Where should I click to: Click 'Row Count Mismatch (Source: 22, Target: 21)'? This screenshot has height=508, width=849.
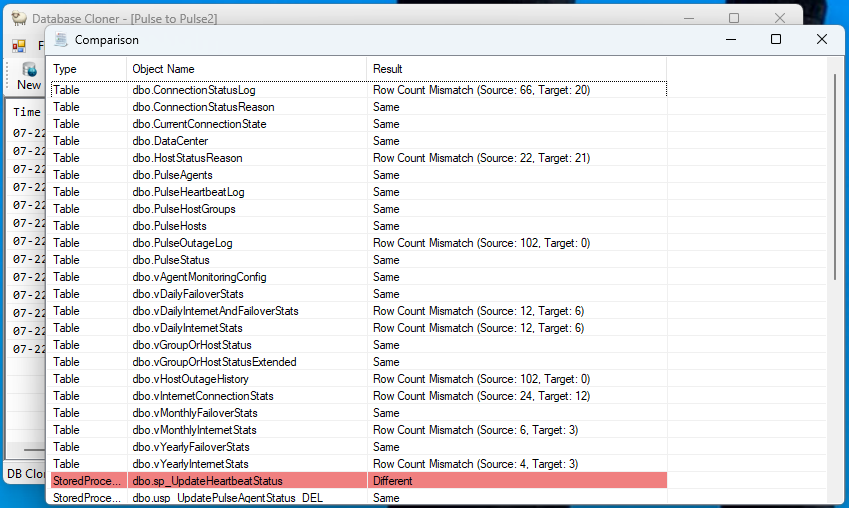[481, 158]
